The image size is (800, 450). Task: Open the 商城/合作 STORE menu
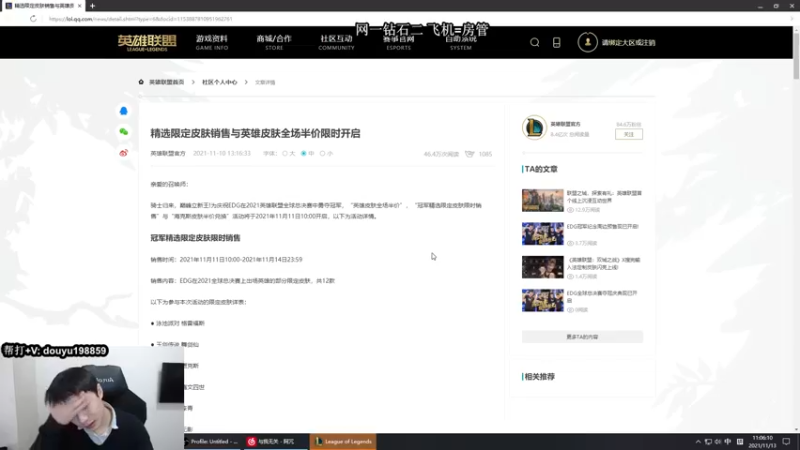pyautogui.click(x=274, y=42)
